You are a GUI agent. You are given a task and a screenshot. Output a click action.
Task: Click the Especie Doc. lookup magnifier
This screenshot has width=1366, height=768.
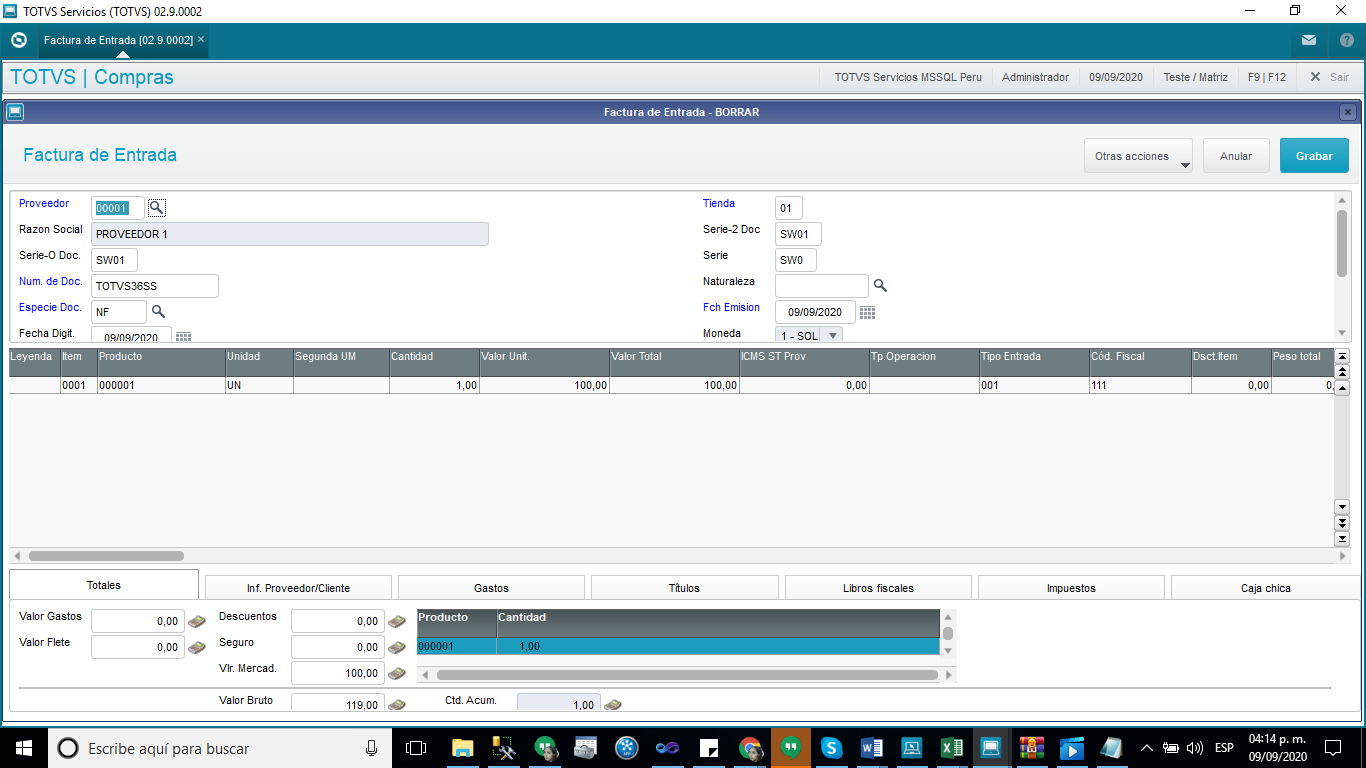[158, 312]
